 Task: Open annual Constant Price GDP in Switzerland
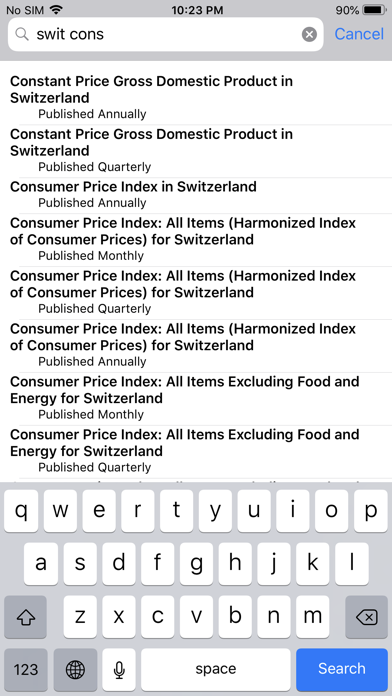pyautogui.click(x=196, y=98)
